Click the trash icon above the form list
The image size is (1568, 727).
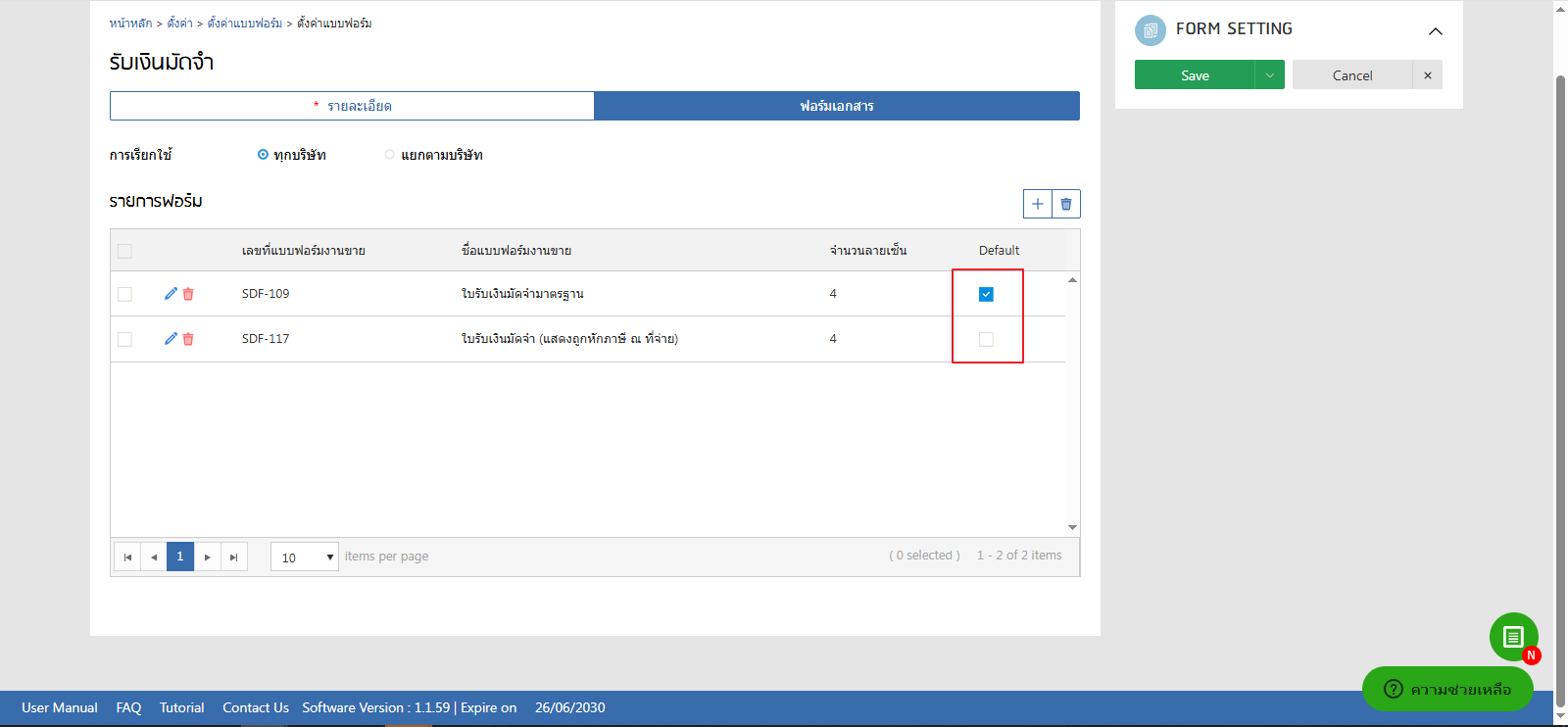click(x=1066, y=204)
